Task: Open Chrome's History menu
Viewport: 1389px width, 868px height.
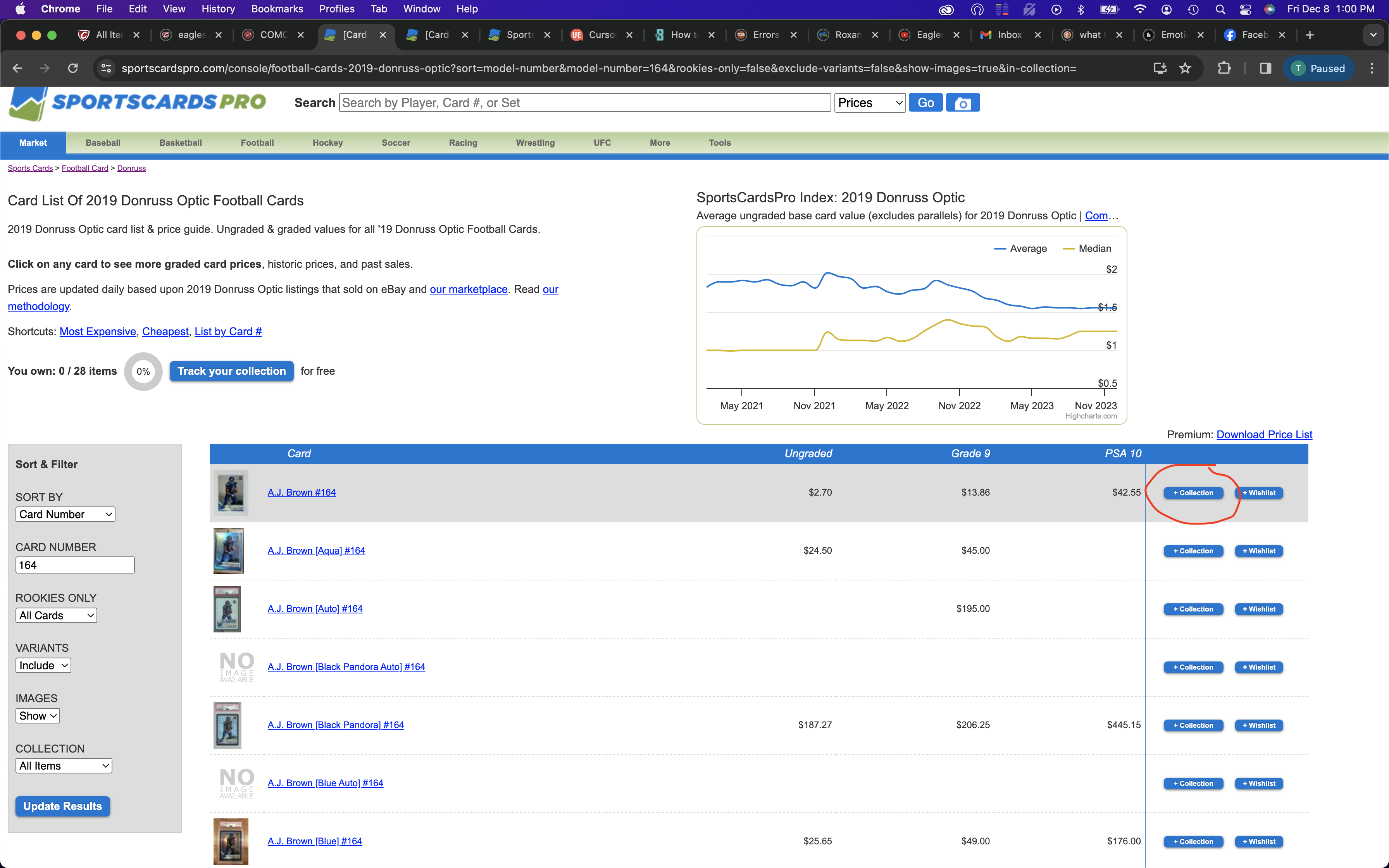Action: click(x=218, y=9)
